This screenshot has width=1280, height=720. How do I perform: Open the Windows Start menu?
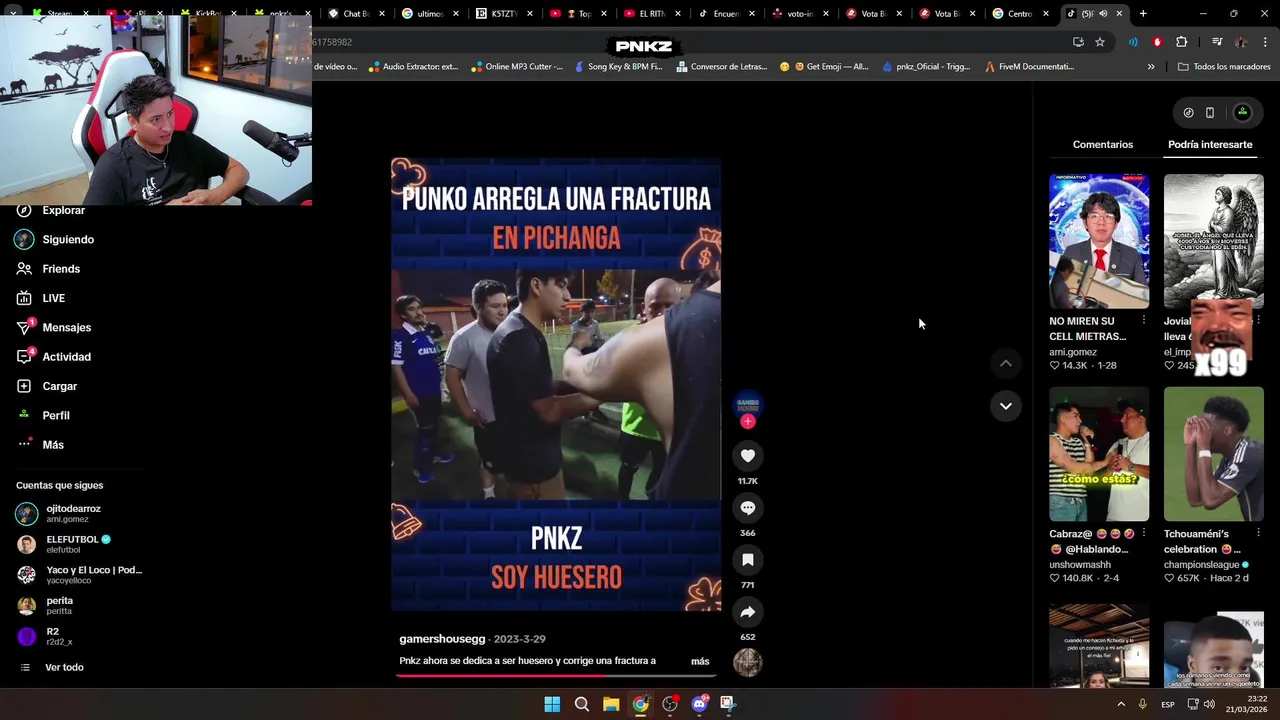(x=552, y=704)
